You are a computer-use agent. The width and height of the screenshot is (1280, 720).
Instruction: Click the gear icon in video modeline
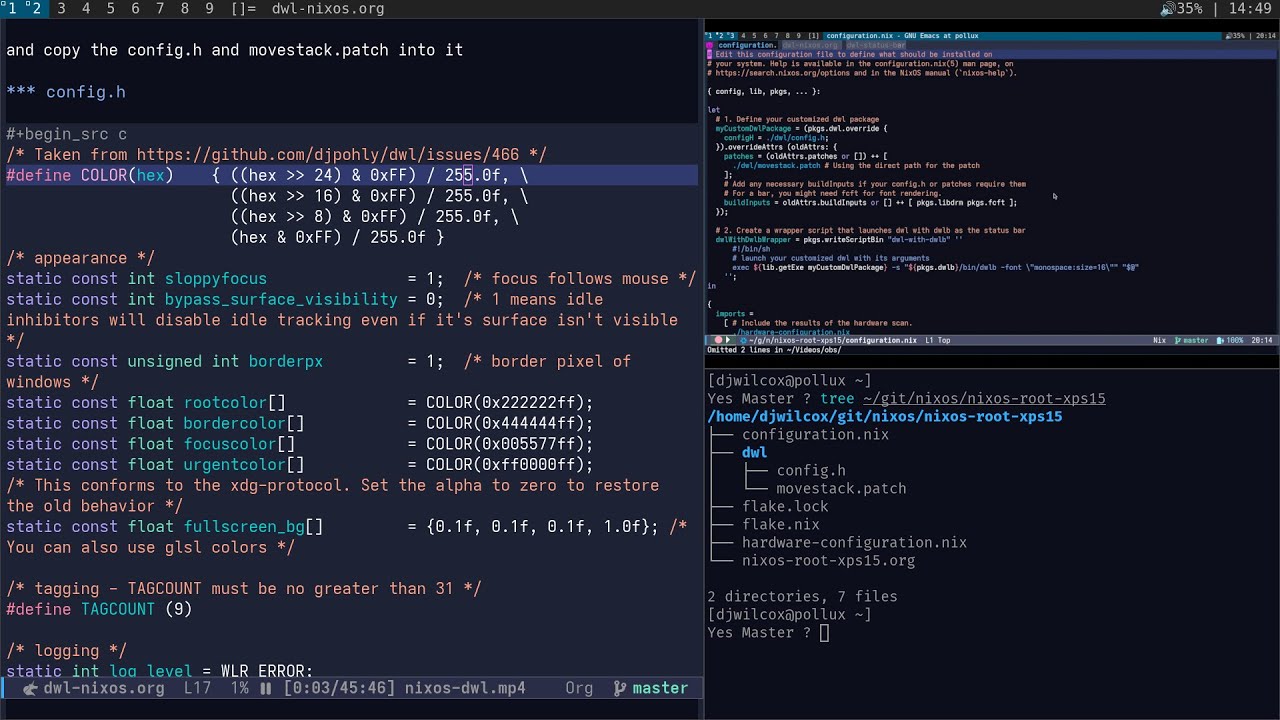click(743, 340)
